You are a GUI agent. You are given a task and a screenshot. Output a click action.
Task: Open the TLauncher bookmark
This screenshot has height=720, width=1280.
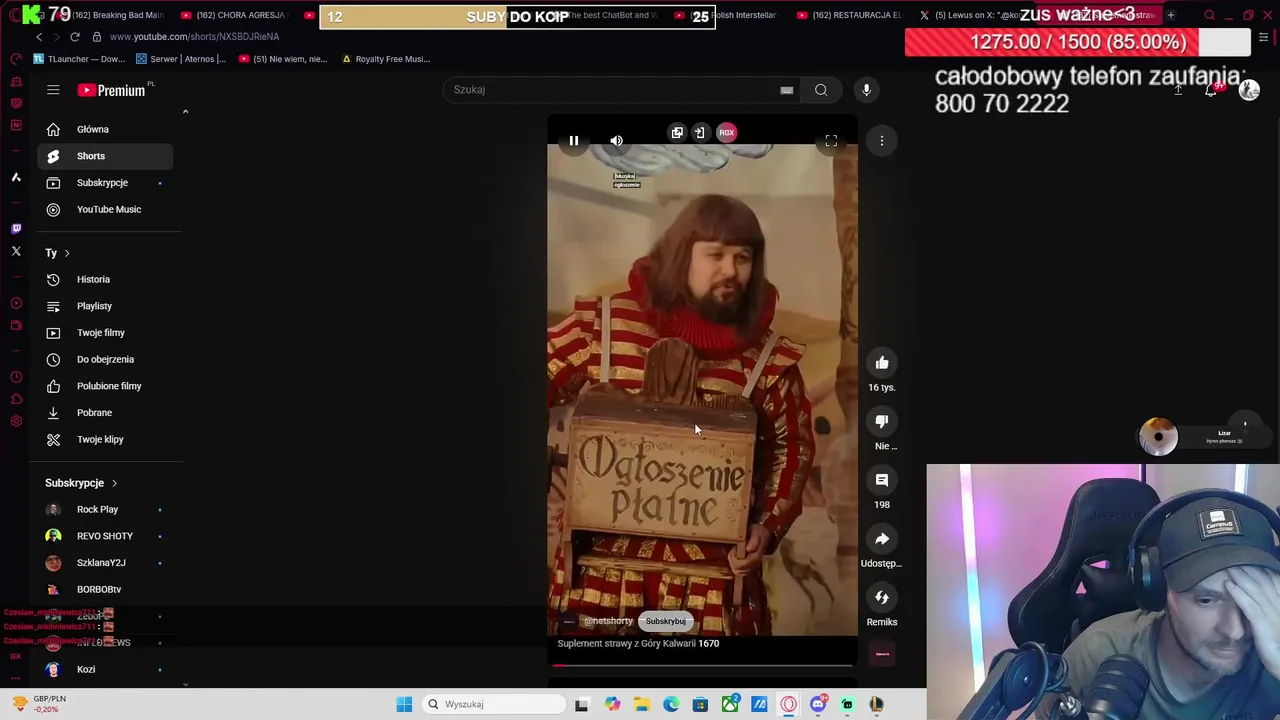coord(80,59)
